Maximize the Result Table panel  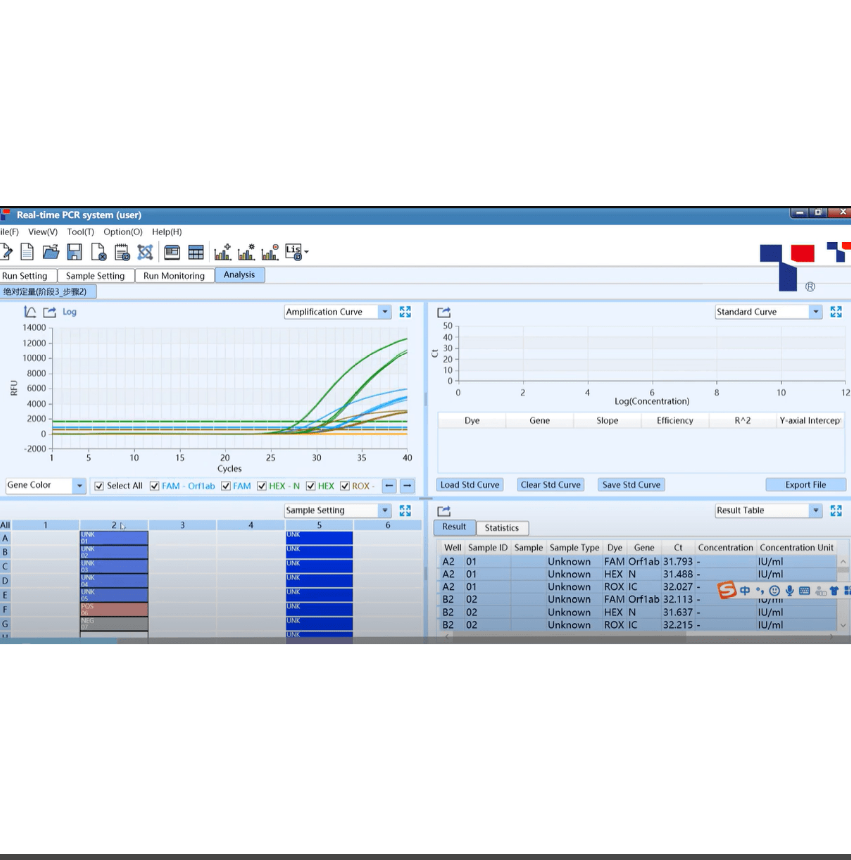[x=836, y=511]
